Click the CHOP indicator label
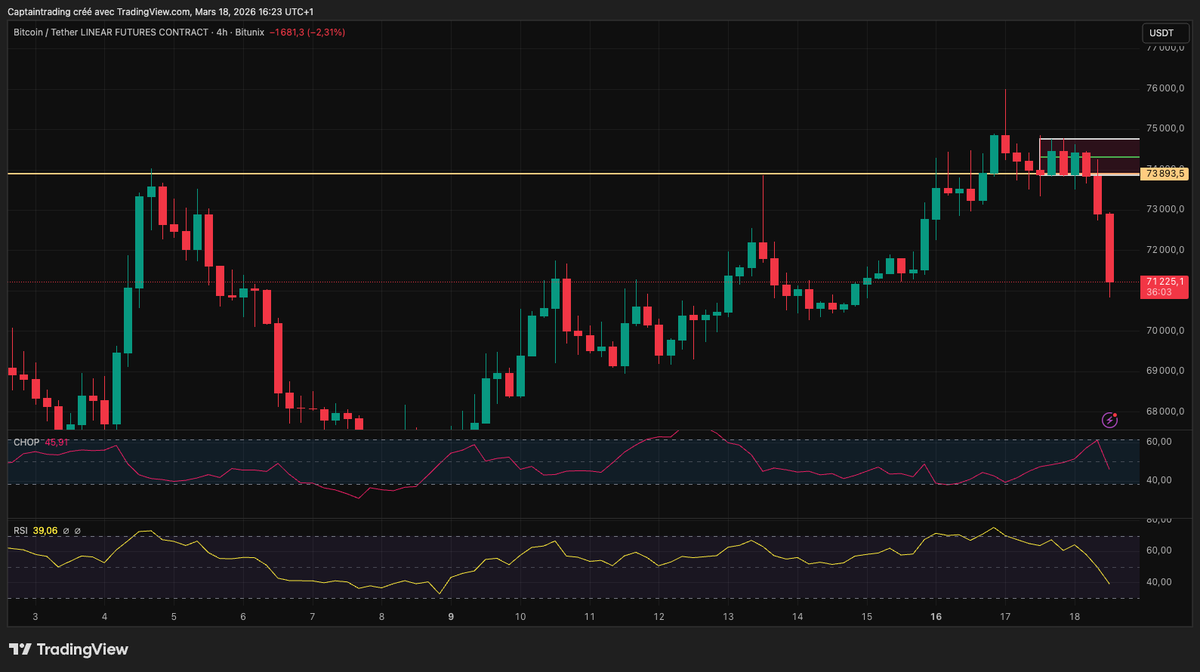The height and width of the screenshot is (672, 1200). point(25,442)
